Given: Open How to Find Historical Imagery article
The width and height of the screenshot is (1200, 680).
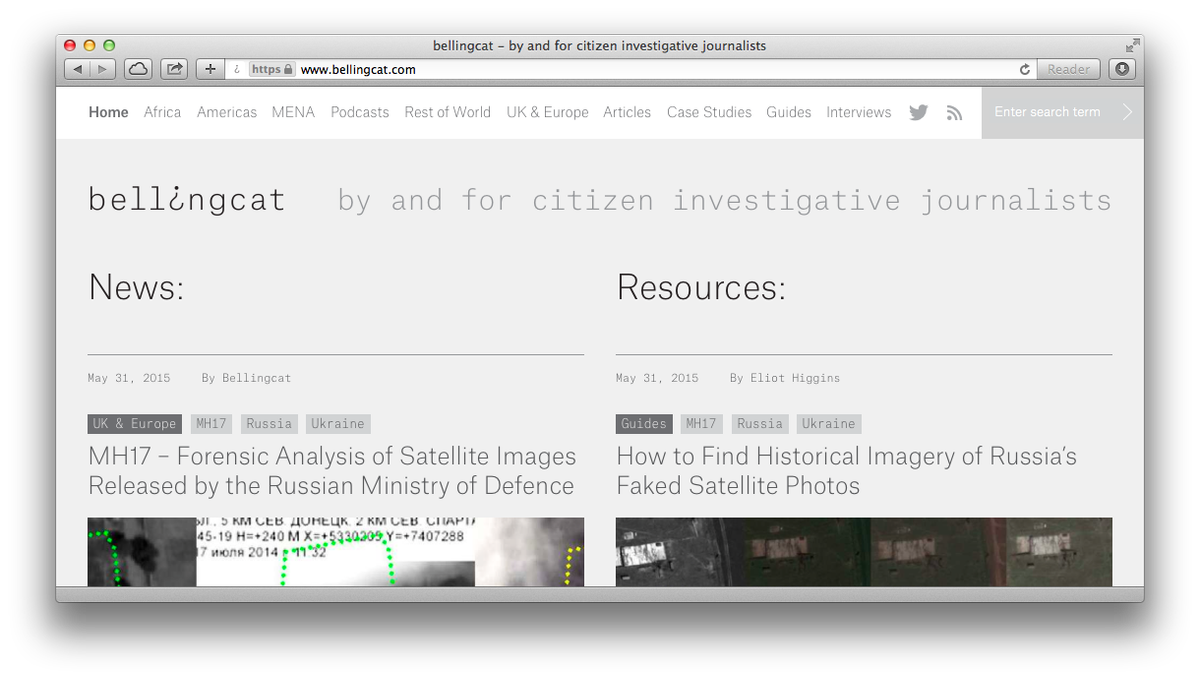Looking at the screenshot, I should (x=846, y=471).
